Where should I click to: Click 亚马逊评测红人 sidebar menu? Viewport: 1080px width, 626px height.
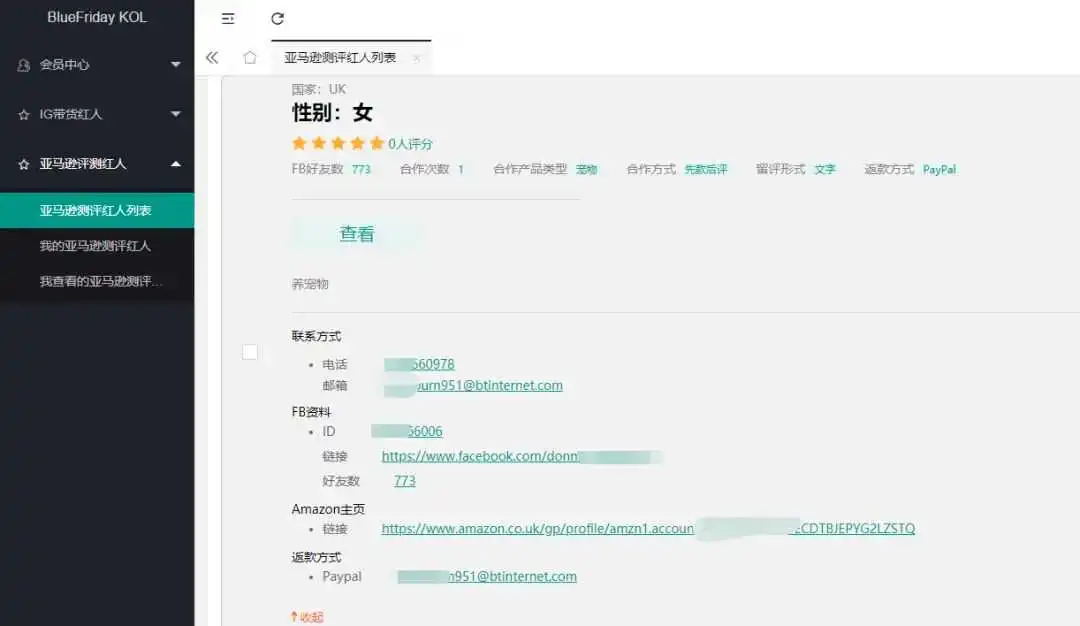coord(97,164)
